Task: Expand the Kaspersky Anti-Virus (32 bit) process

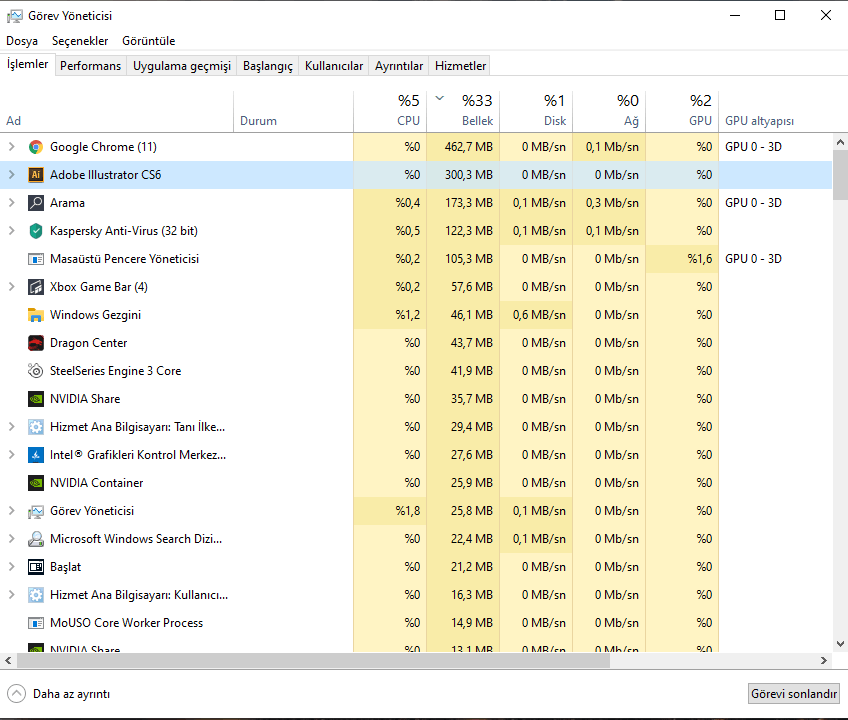Action: point(11,231)
